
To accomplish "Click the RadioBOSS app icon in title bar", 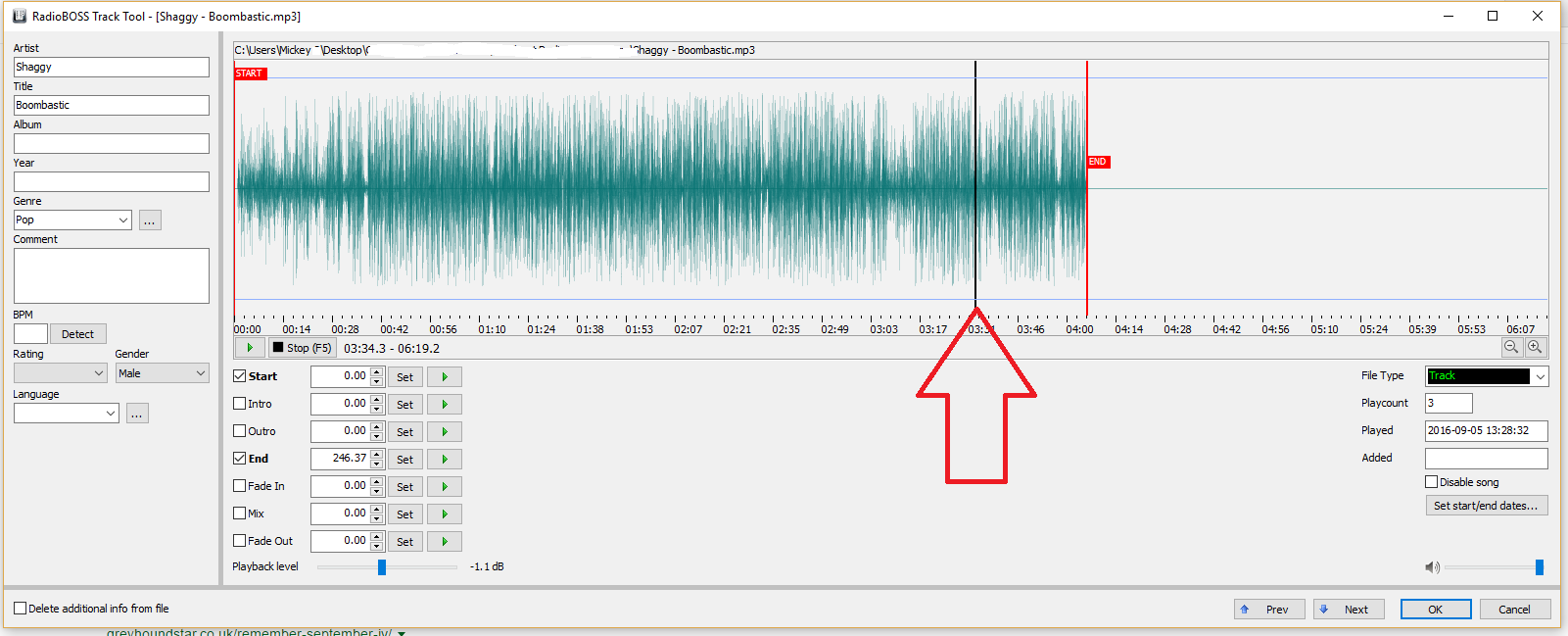I will coord(19,16).
